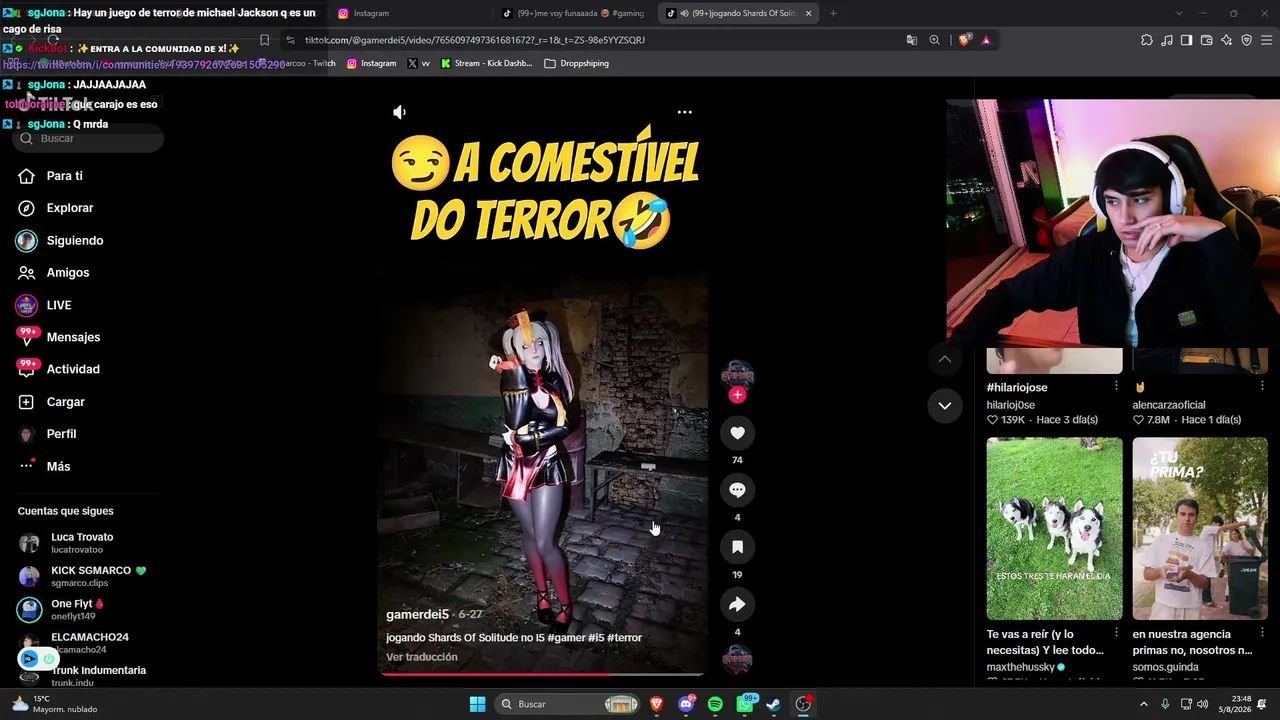Follow gamerdei5 with the red plus button
This screenshot has height=720, width=1280.
(x=737, y=395)
